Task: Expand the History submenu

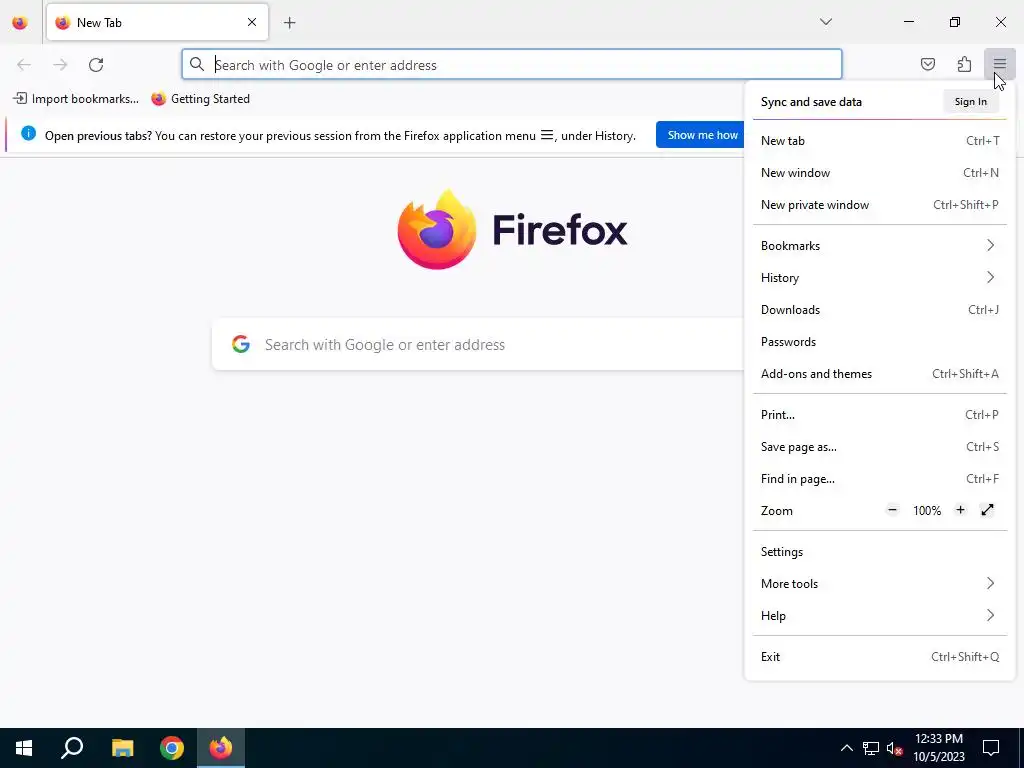Action: (x=880, y=278)
